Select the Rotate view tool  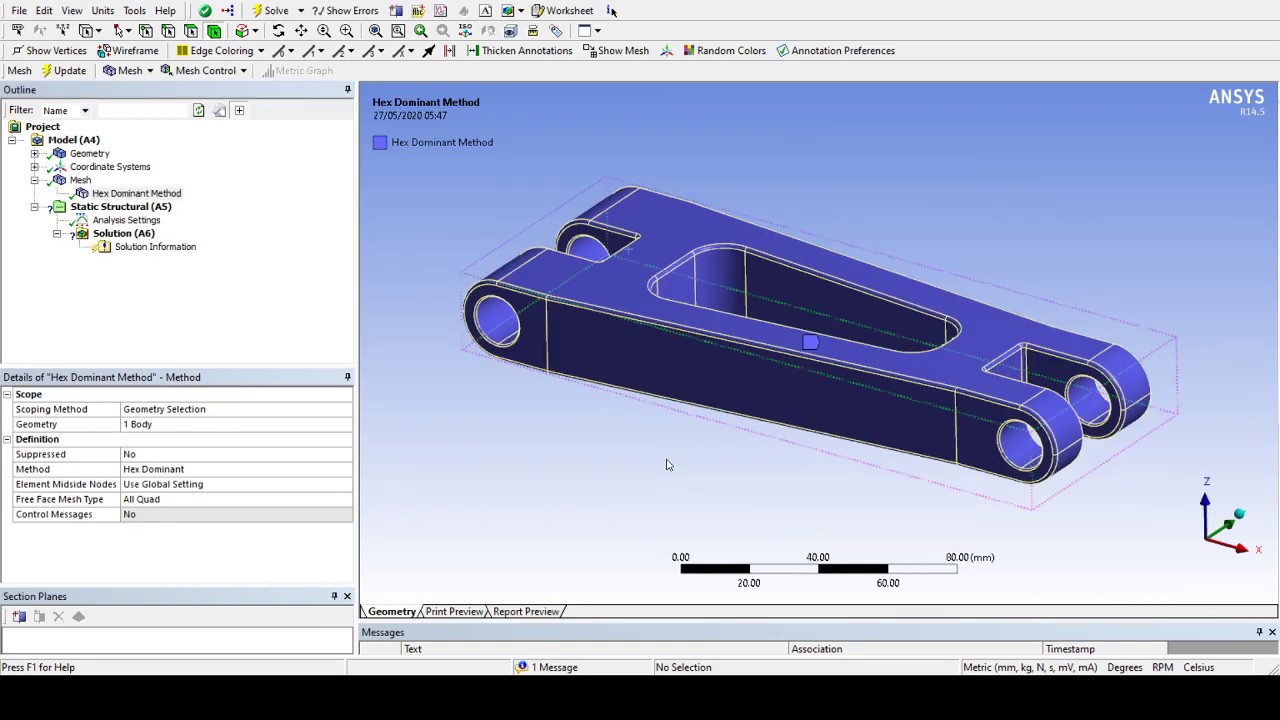coord(278,31)
